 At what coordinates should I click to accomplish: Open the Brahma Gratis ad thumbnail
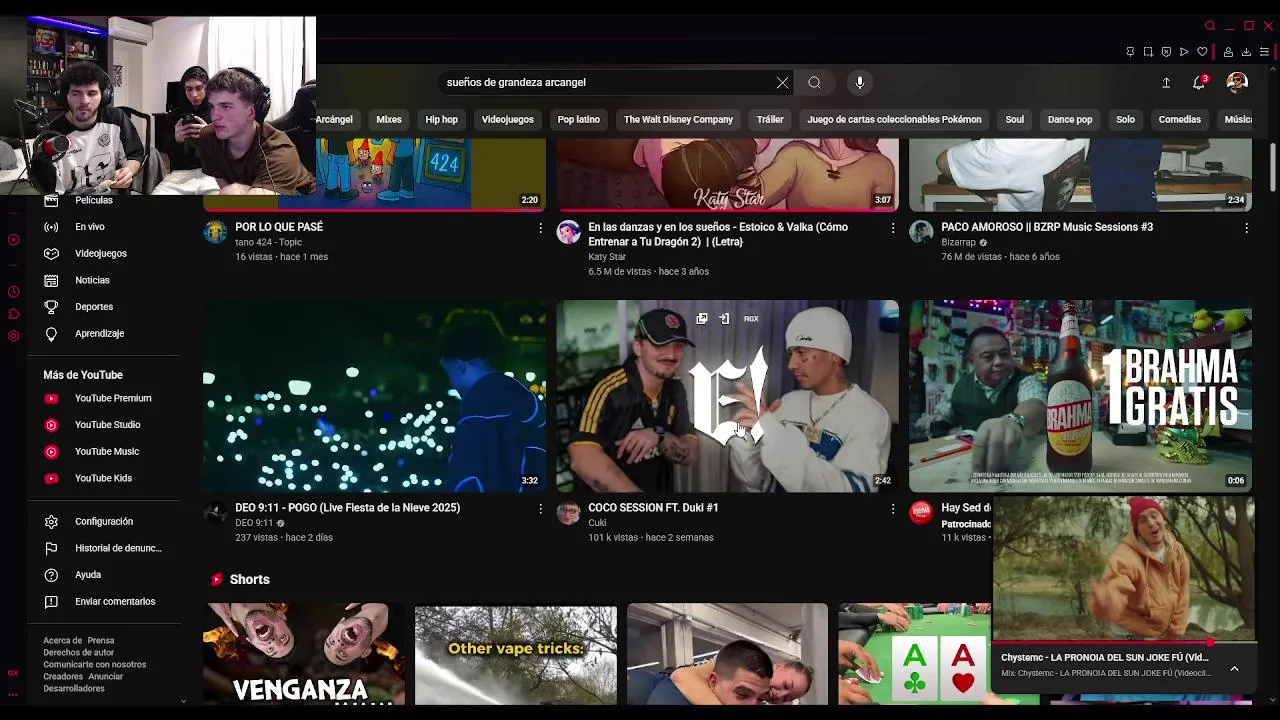point(1080,396)
